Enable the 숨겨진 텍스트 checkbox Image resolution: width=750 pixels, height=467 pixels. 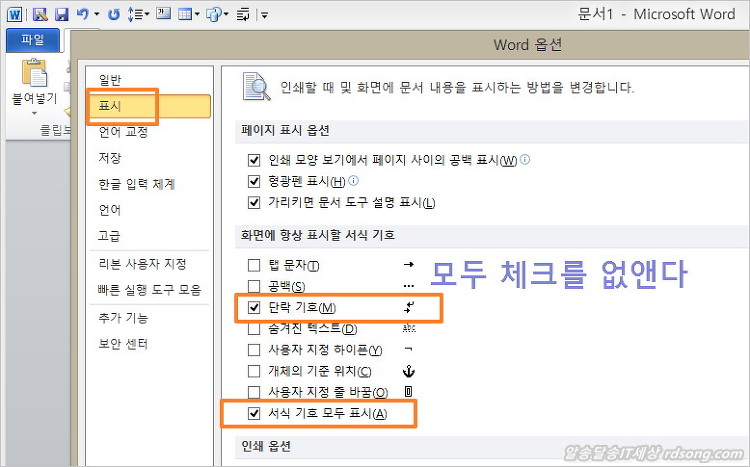coord(254,329)
